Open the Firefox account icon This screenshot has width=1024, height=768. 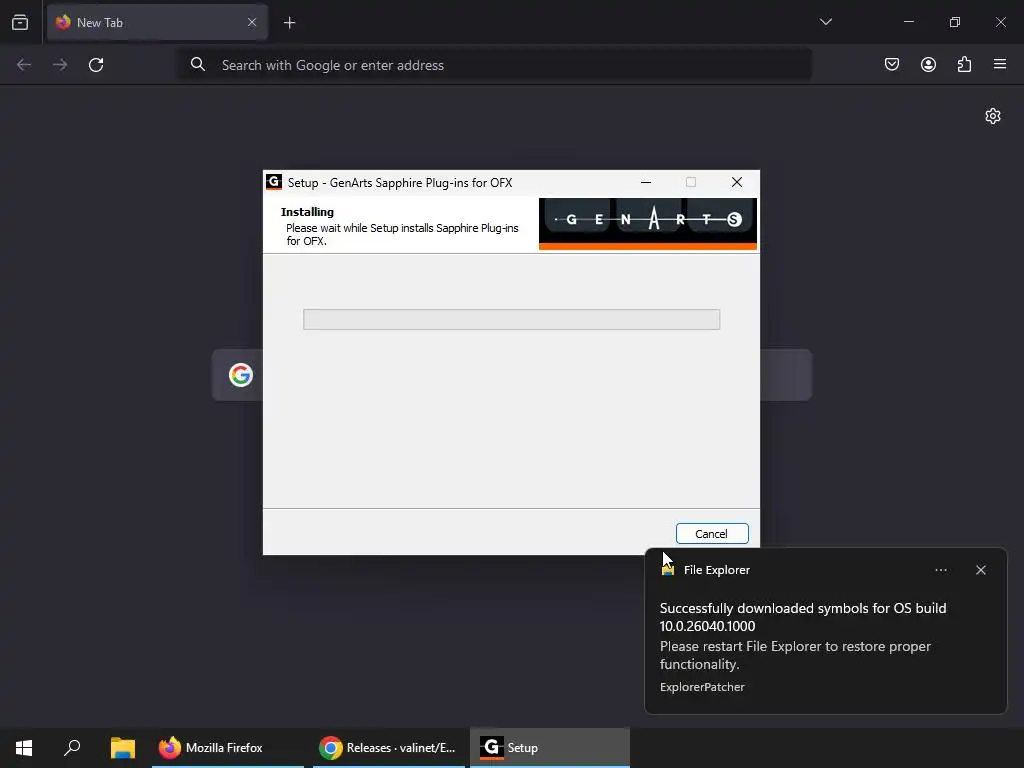928,64
